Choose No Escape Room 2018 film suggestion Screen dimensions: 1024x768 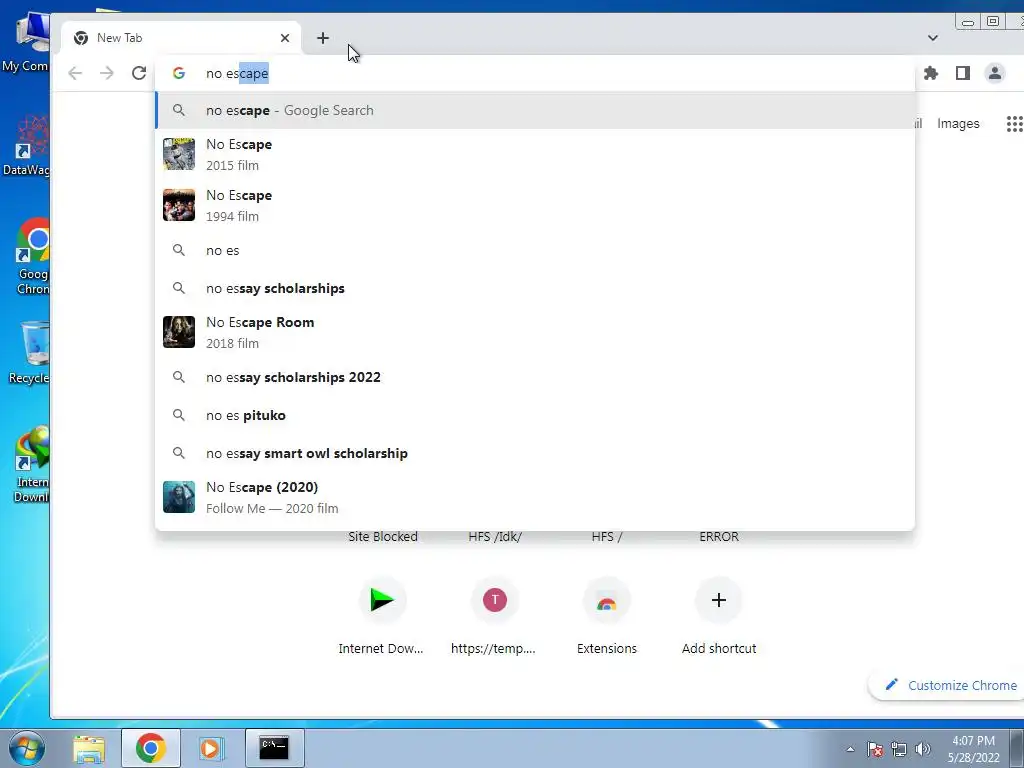coord(535,332)
